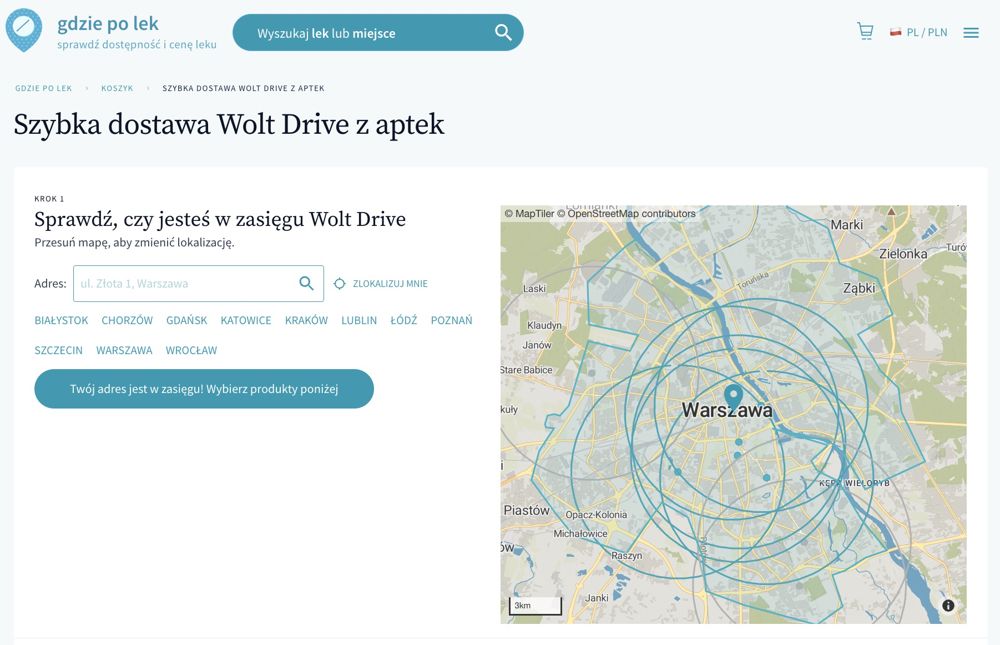Pick LUBLIN as location
1000x645 pixels.
(359, 320)
